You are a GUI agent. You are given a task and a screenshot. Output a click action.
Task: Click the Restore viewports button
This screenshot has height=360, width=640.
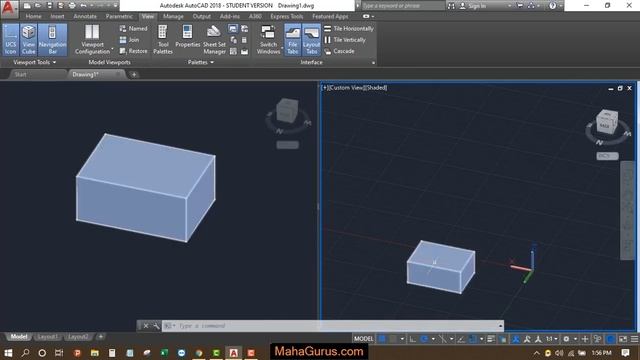click(133, 51)
